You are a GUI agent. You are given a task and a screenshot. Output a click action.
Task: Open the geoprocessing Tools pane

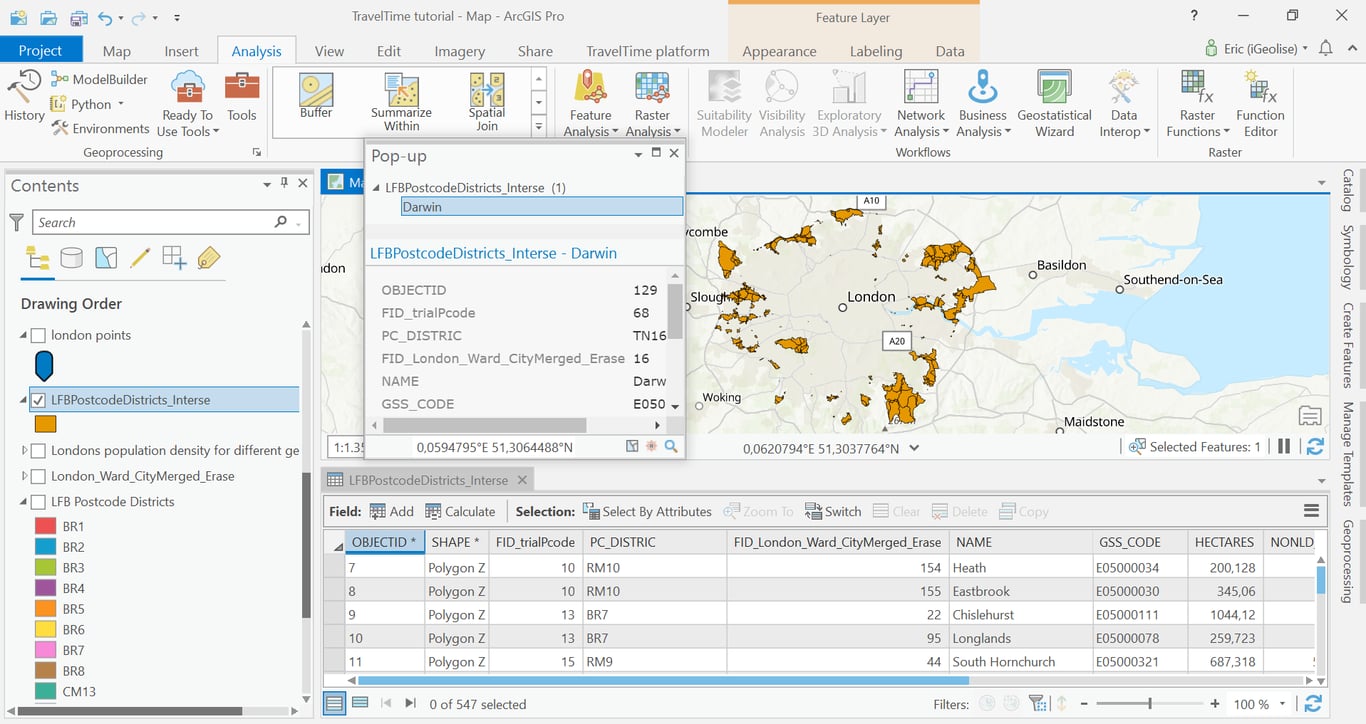[x=241, y=97]
